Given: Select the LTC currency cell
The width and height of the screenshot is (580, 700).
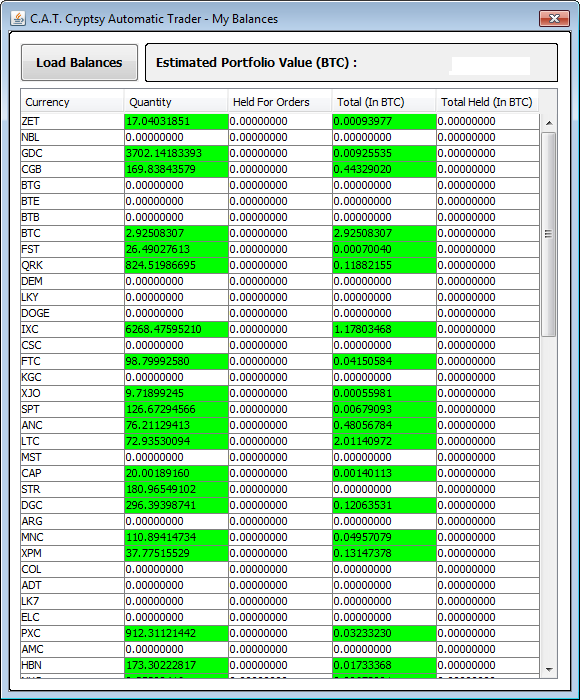Looking at the screenshot, I should pyautogui.click(x=72, y=442).
